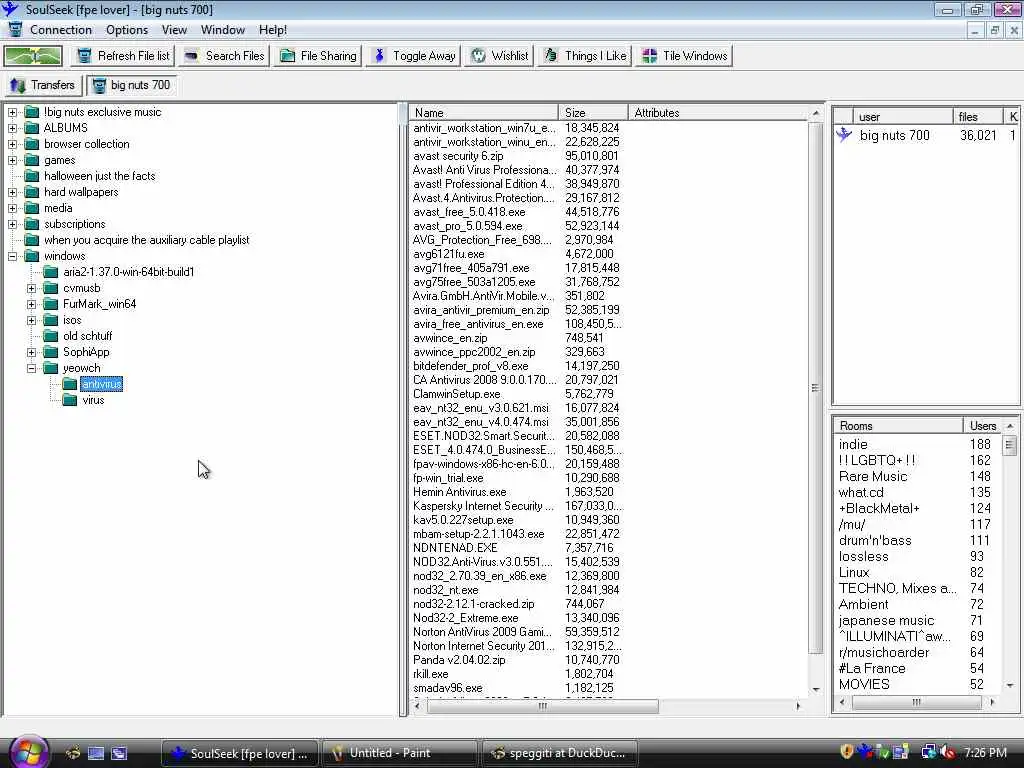Viewport: 1024px width, 768px height.
Task: Select the big nuts 700 tab
Action: coord(132,85)
